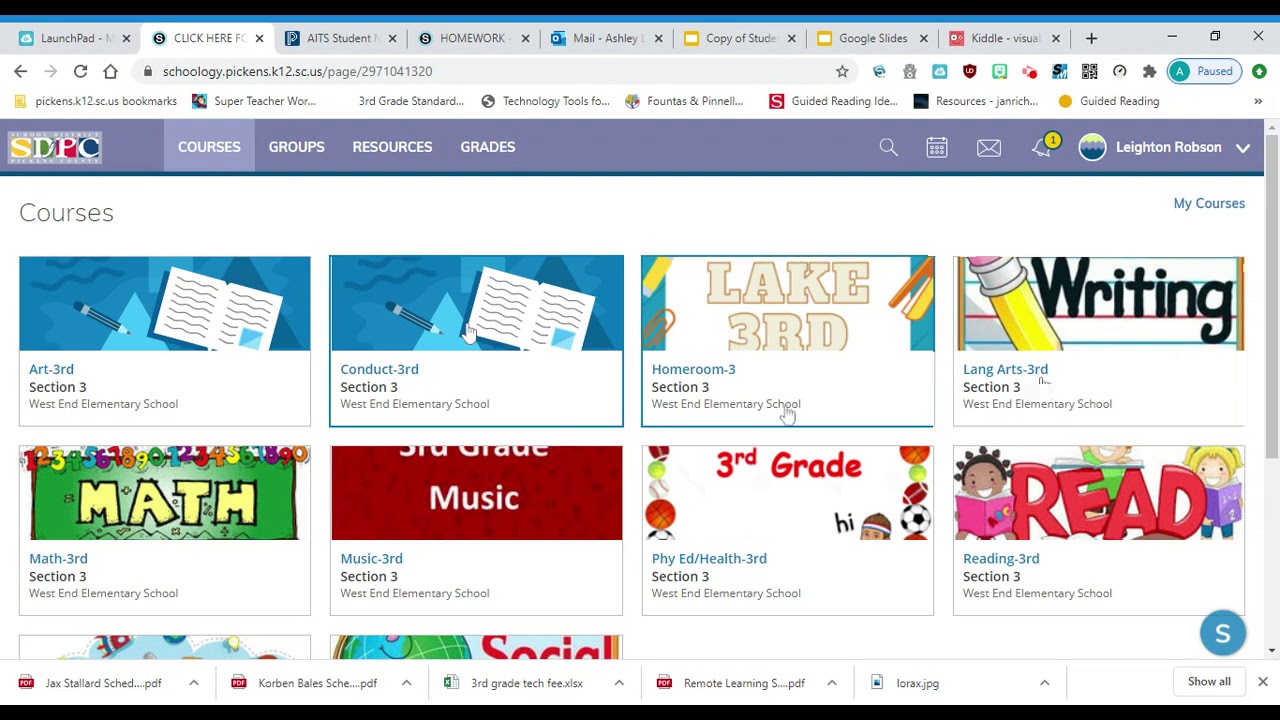This screenshot has height=720, width=1280.
Task: Open the pickens.k12.sc.us bookmarks folder
Action: (96, 101)
